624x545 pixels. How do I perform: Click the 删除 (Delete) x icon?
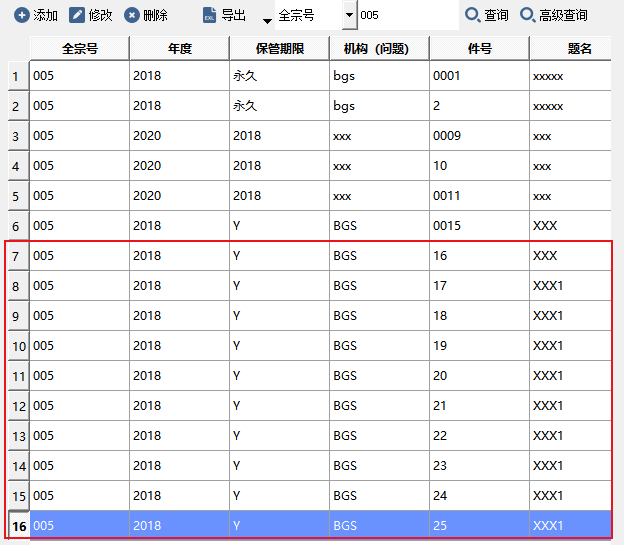(132, 16)
